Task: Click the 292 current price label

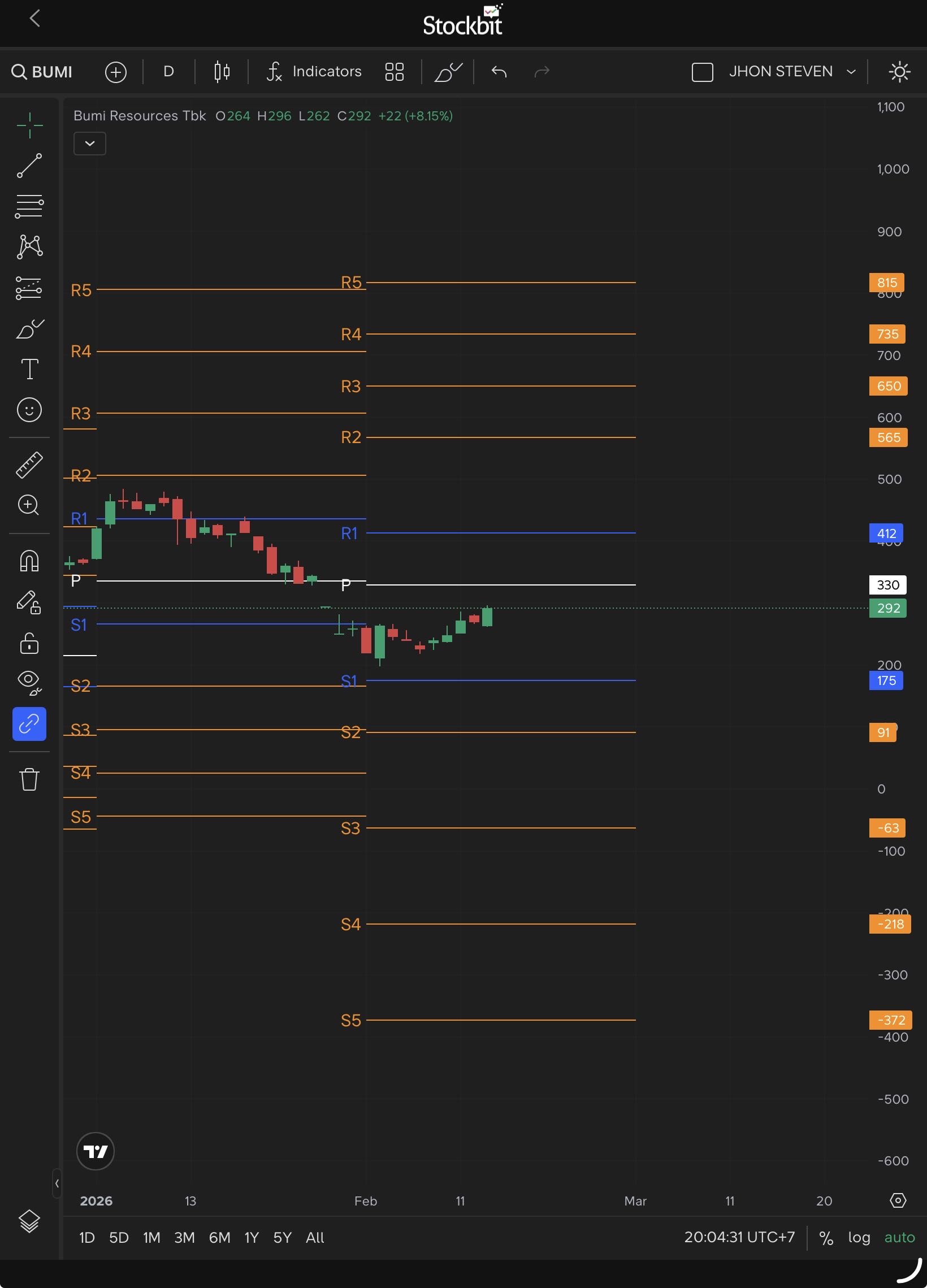Action: pyautogui.click(x=888, y=608)
